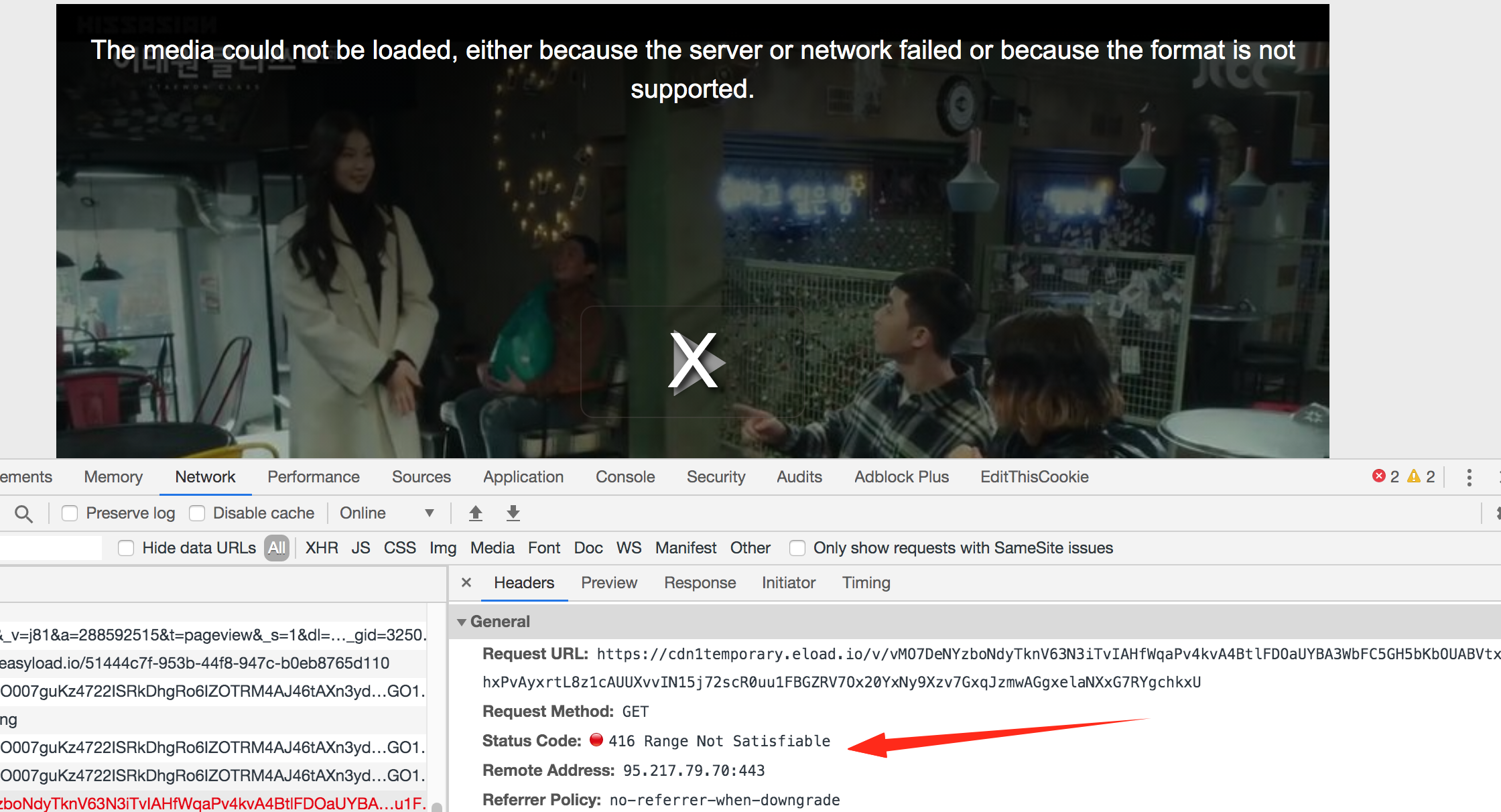Click the red error count icon
The height and width of the screenshot is (812, 1501).
pos(1379,476)
